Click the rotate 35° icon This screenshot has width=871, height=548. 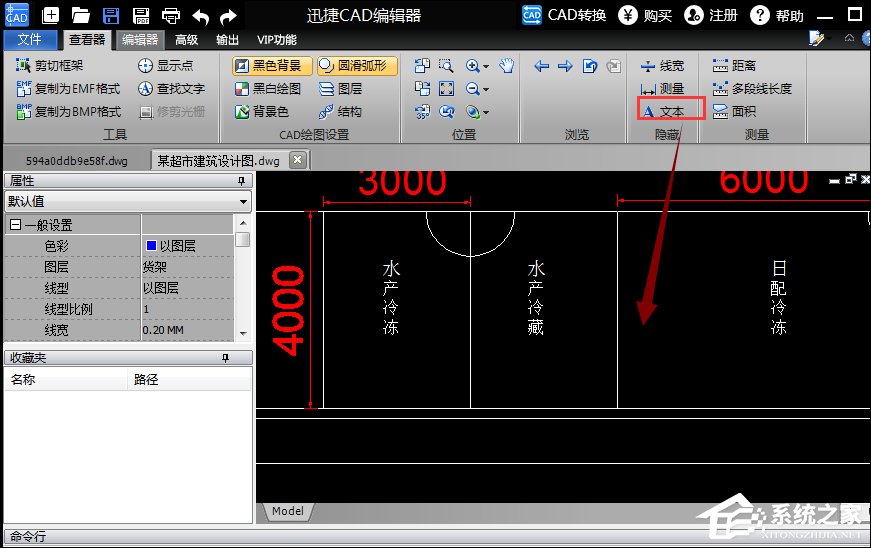(422, 112)
